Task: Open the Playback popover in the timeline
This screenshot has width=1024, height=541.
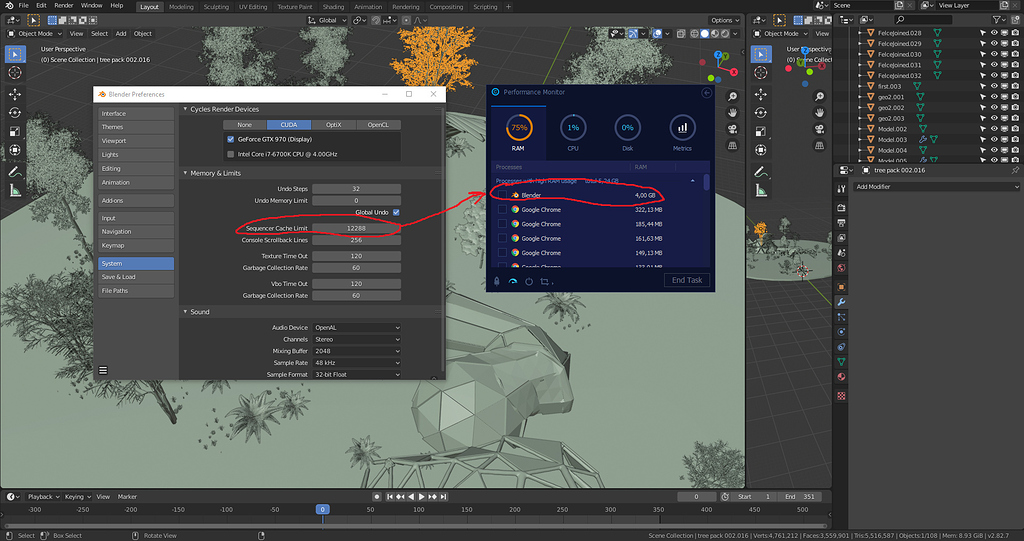Action: (x=43, y=497)
